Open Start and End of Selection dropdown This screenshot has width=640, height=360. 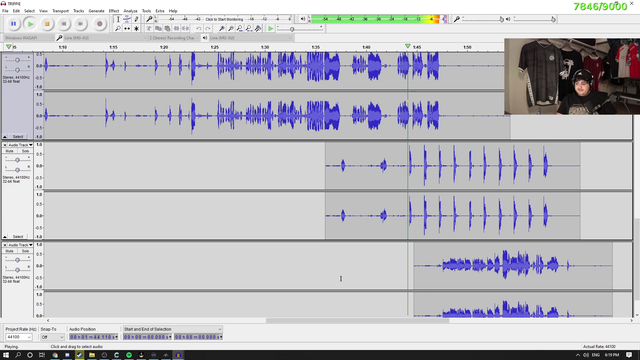(x=173, y=329)
